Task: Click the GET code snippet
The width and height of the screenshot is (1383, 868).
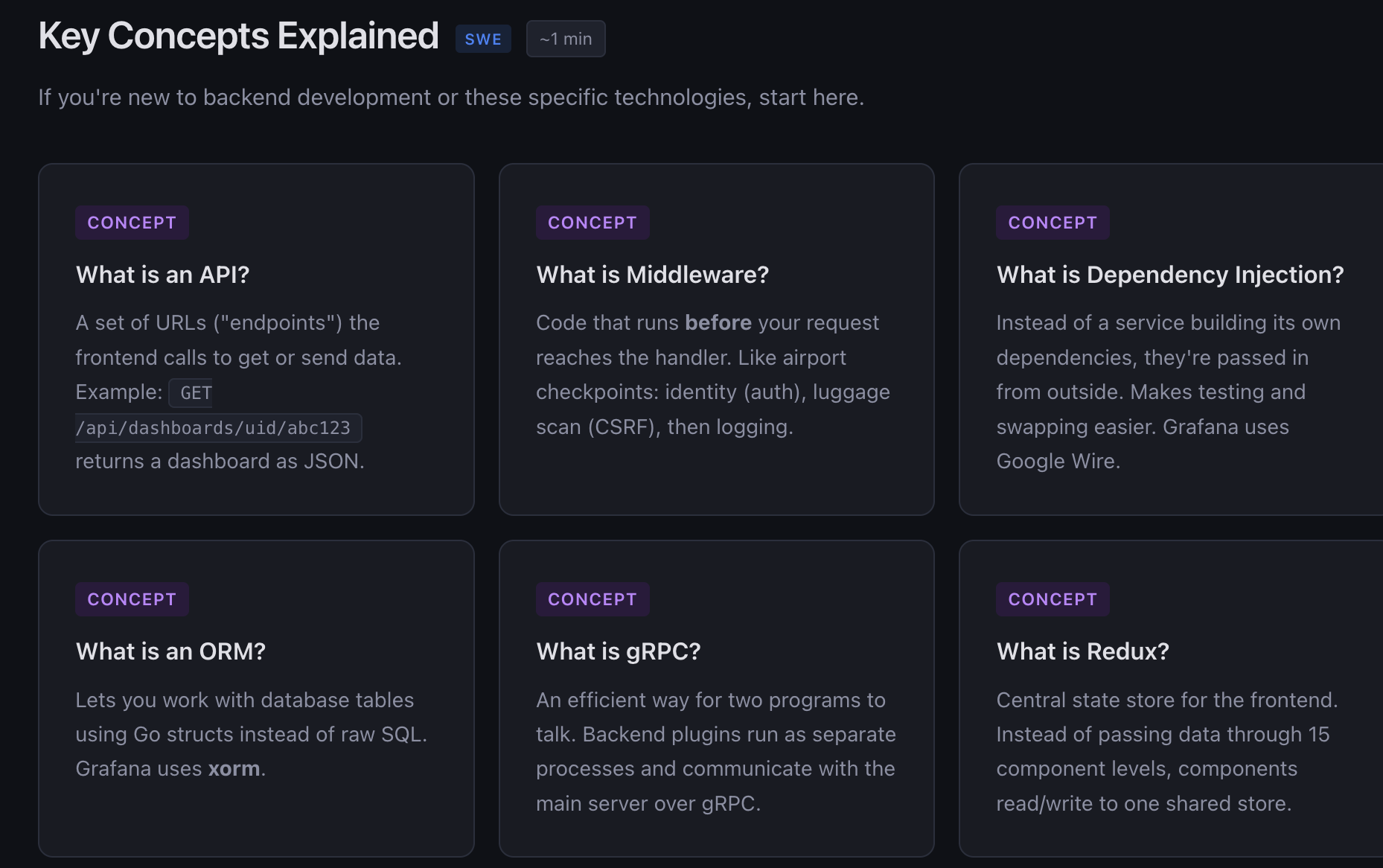Action: click(195, 393)
